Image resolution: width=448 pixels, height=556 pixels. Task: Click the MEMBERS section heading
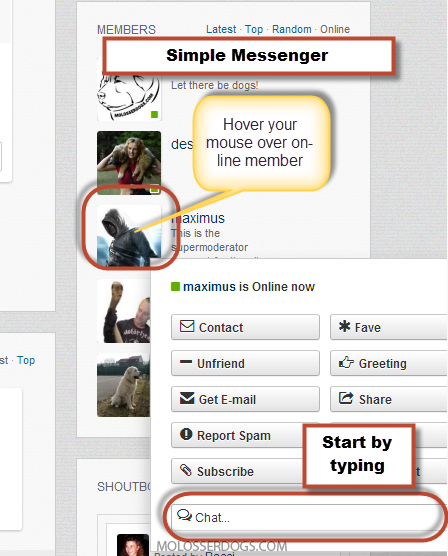coord(126,29)
